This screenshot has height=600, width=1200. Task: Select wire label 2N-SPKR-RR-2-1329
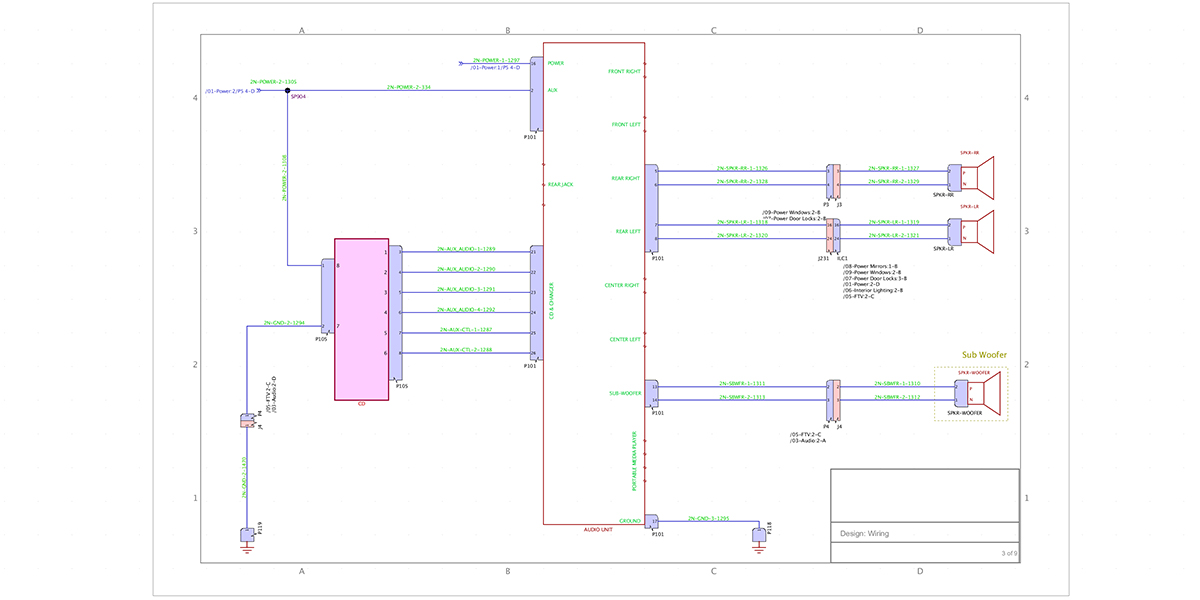pyautogui.click(x=894, y=182)
